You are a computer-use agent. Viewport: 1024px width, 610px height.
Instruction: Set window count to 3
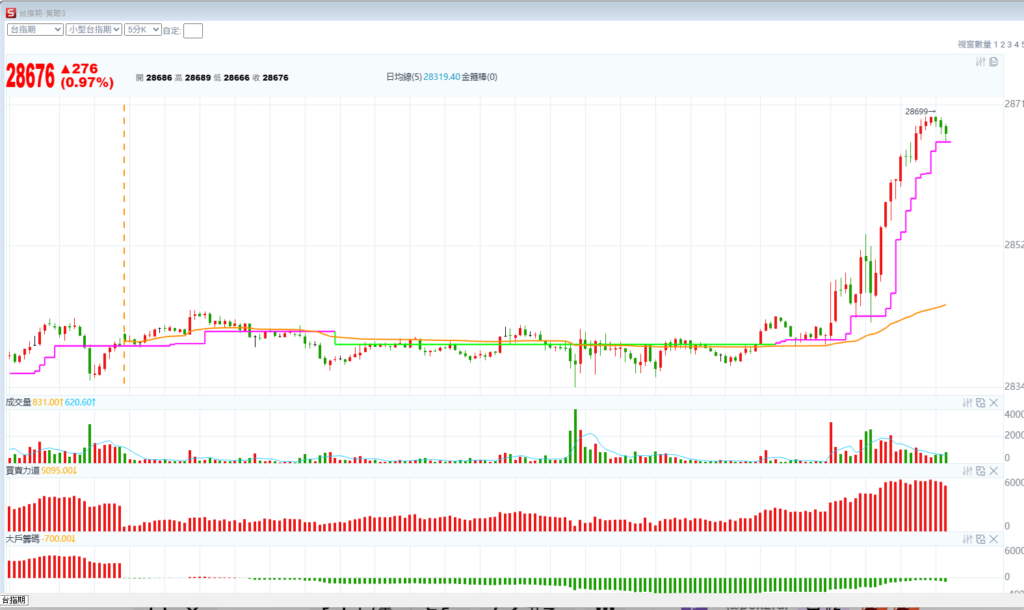click(1011, 44)
